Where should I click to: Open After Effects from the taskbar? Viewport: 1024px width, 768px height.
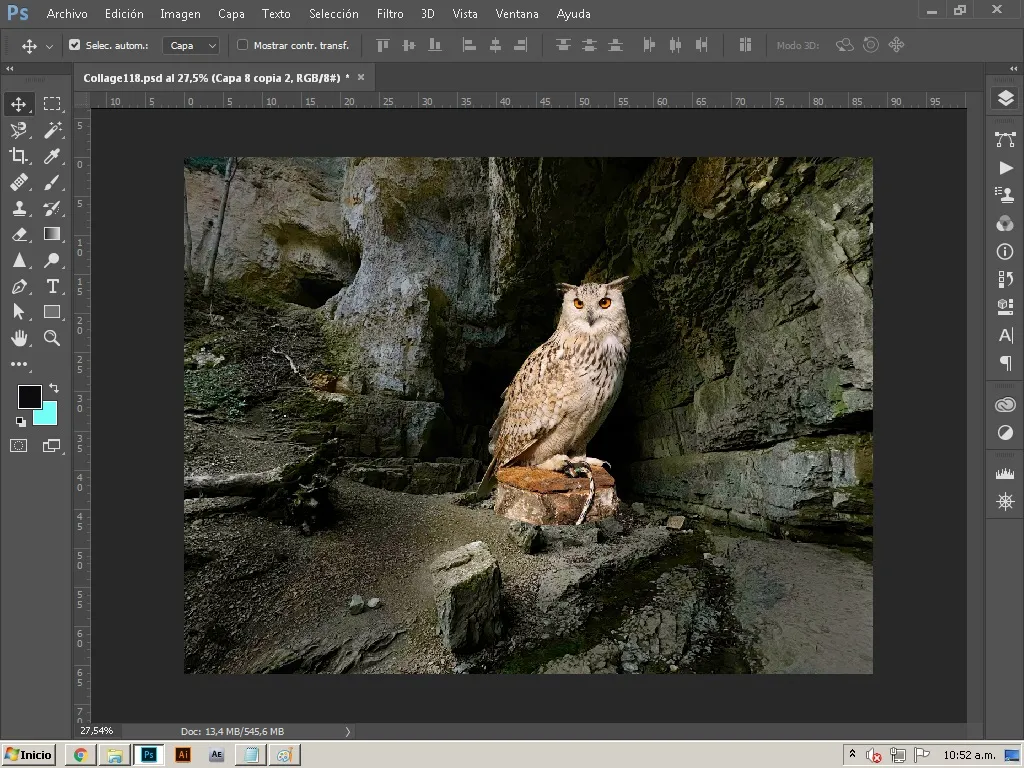tap(216, 755)
